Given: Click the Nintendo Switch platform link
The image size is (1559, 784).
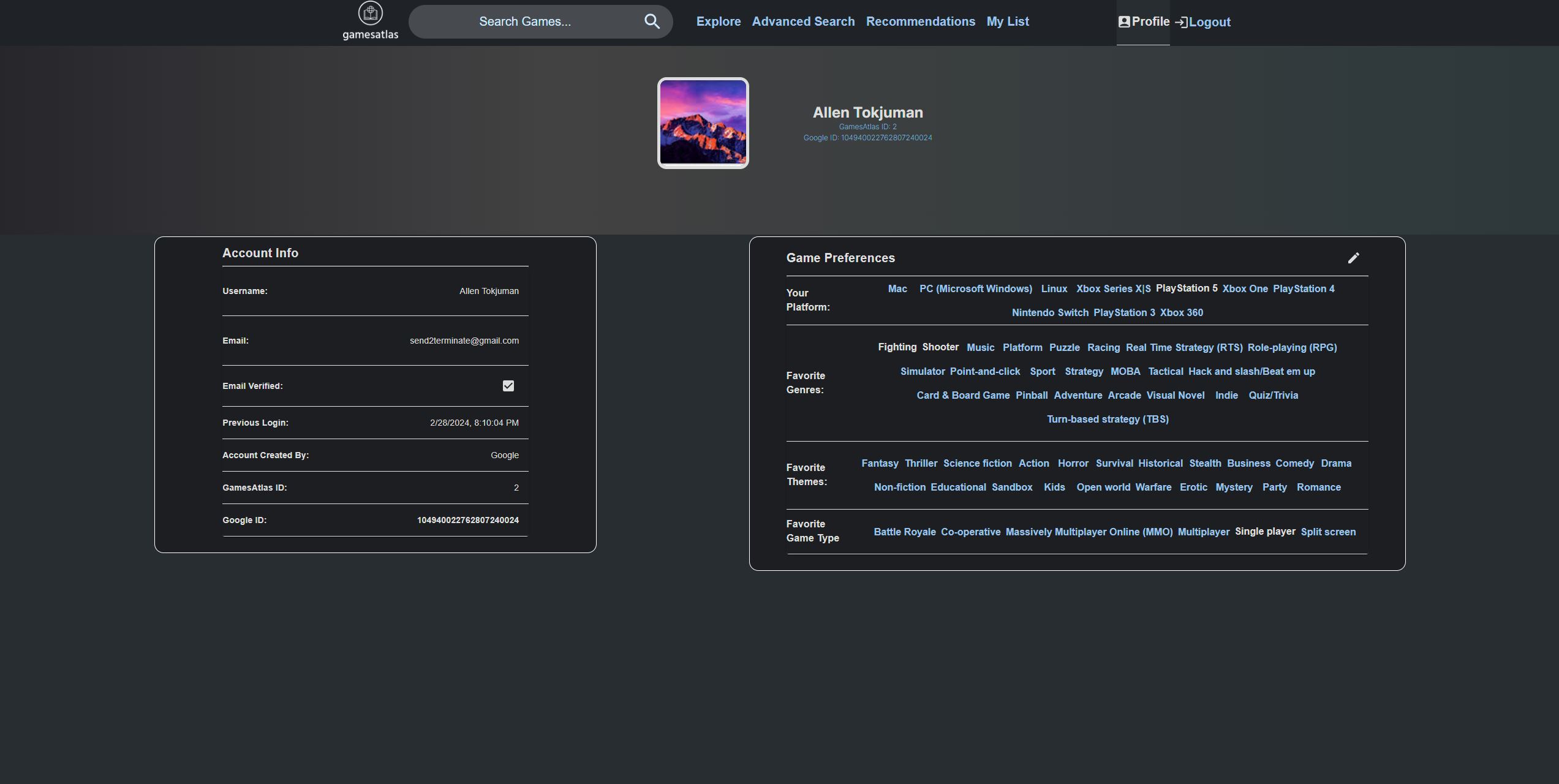Looking at the screenshot, I should point(1050,313).
